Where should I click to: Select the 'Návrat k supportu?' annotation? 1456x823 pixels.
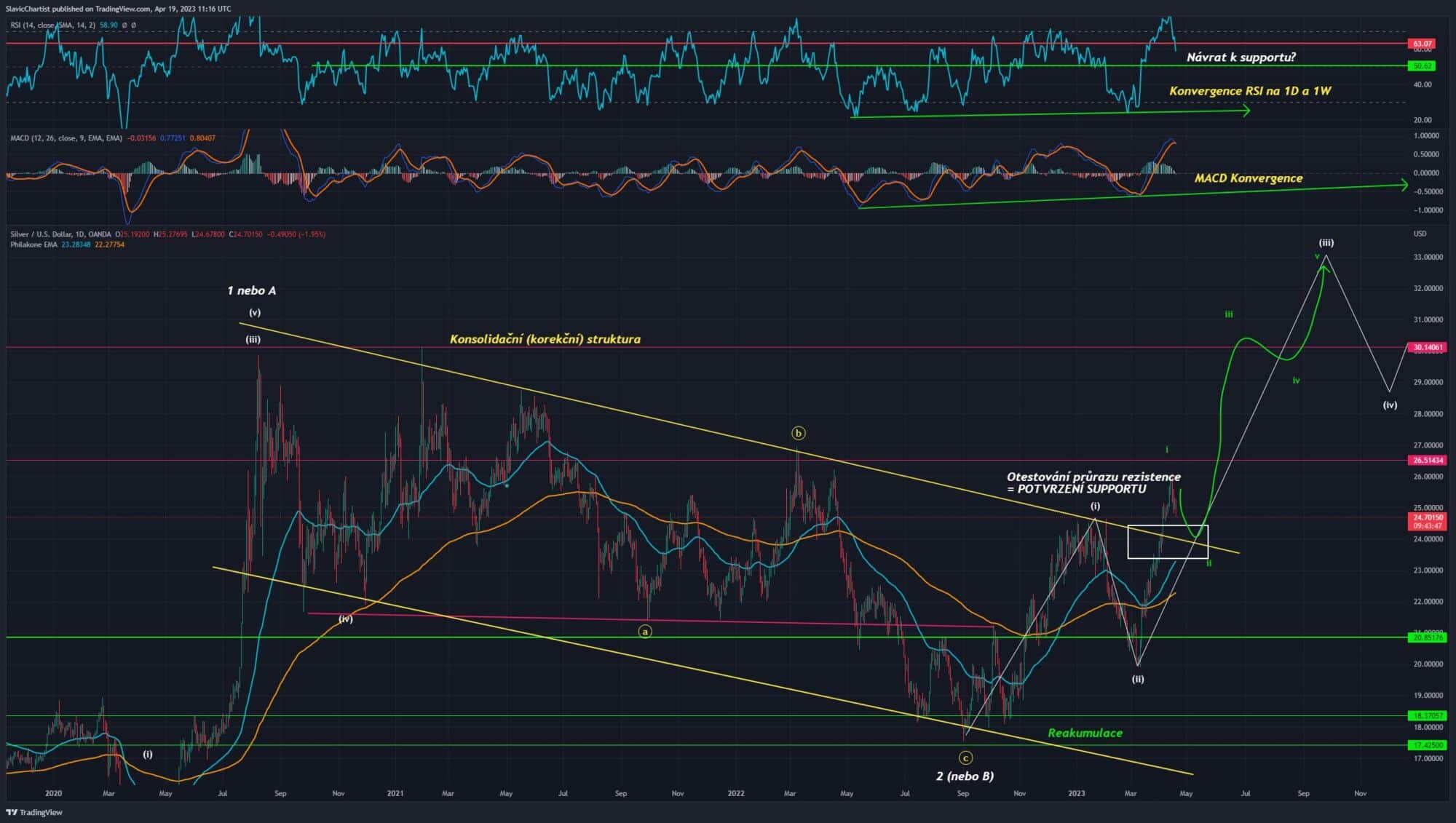point(1241,57)
